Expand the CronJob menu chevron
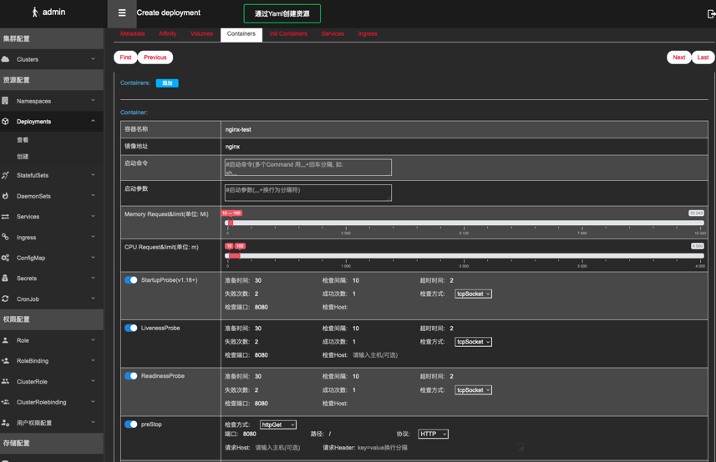This screenshot has width=716, height=462. (x=93, y=298)
